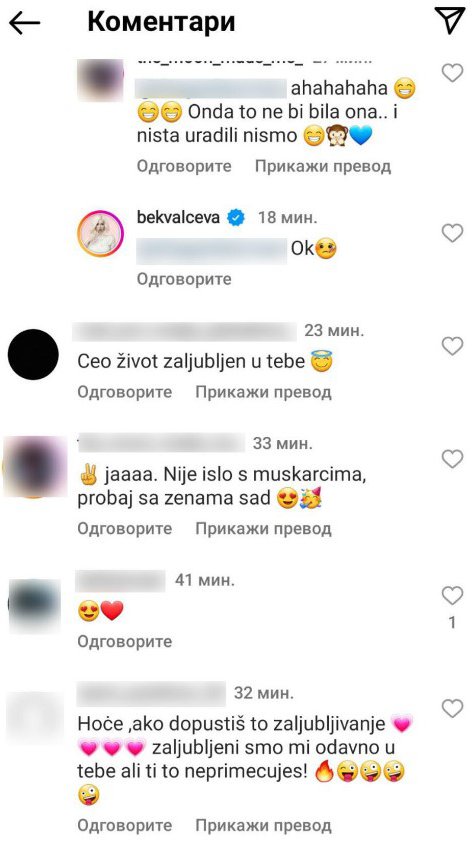
Task: Tap heart on the 41 мин. emoji comment
Action: point(452,596)
